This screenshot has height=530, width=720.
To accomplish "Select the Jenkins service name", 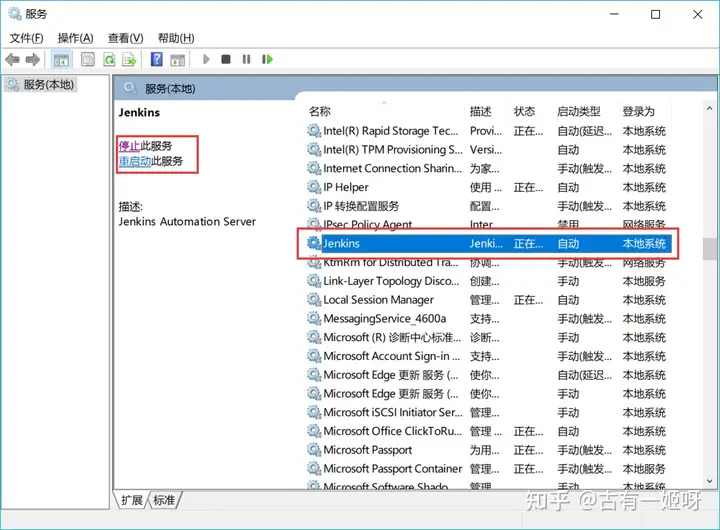I will pos(341,243).
